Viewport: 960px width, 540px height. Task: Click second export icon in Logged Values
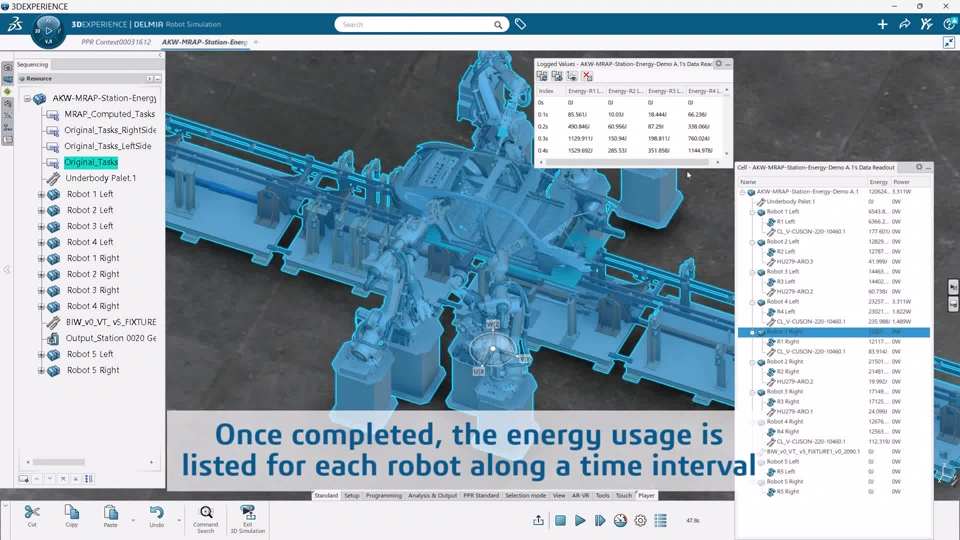coord(557,76)
